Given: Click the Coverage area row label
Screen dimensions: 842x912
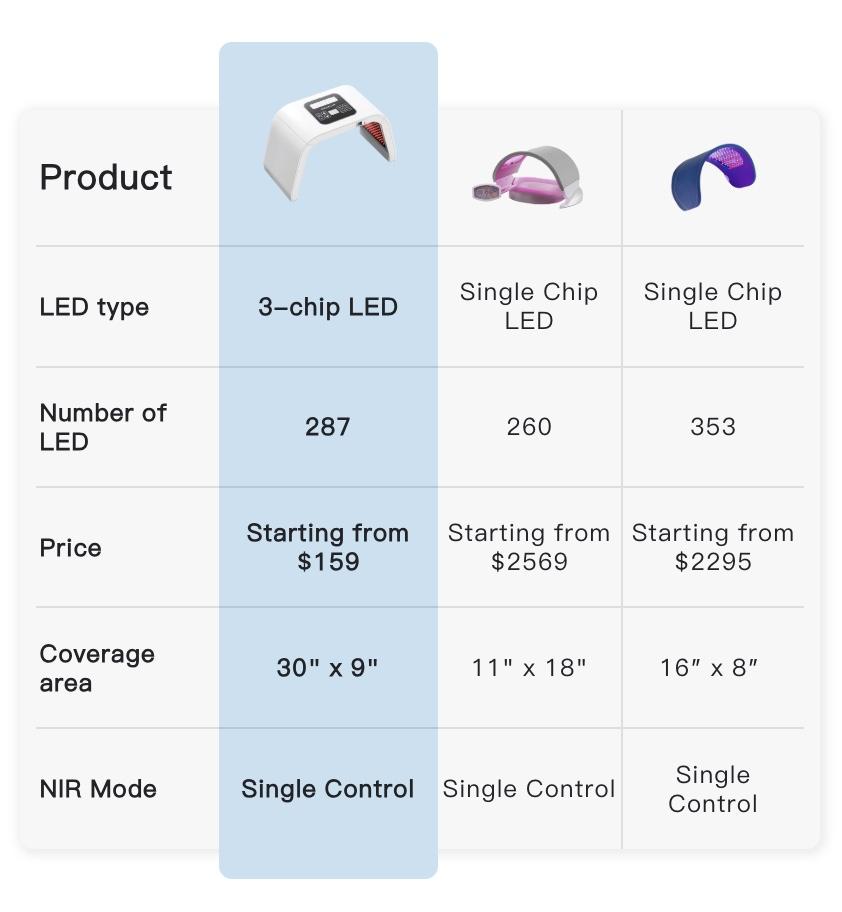Looking at the screenshot, I should click(97, 668).
